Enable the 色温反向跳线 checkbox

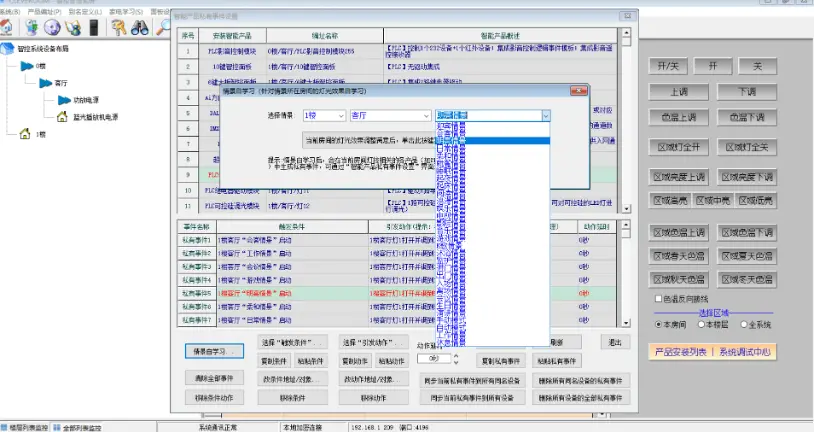[657, 298]
